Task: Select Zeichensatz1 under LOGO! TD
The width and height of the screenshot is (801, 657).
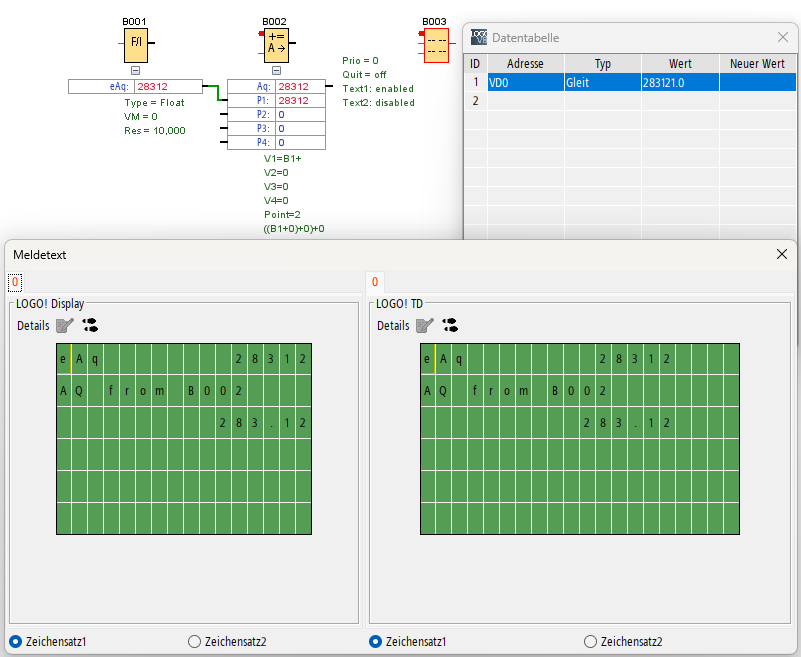Action: click(376, 641)
